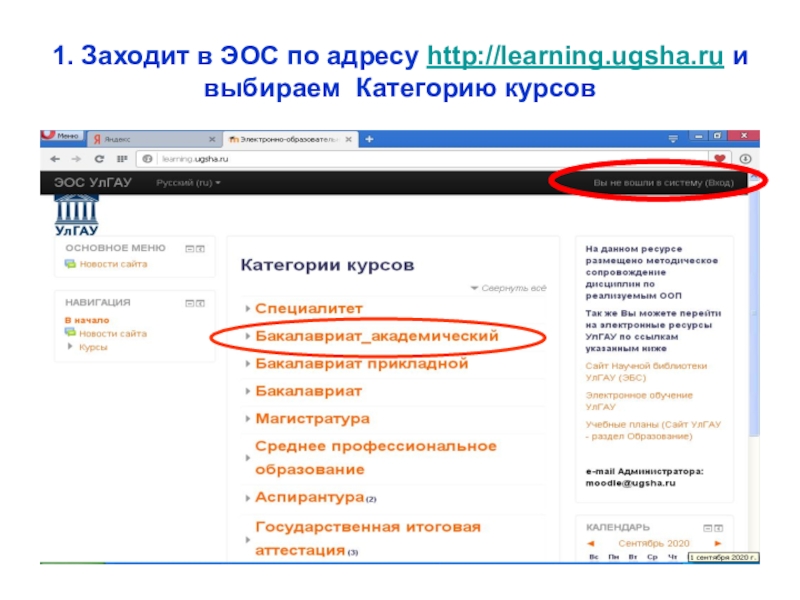Click the Сентябрь 2020 calendar month link
The height and width of the screenshot is (600, 800).
click(654, 543)
